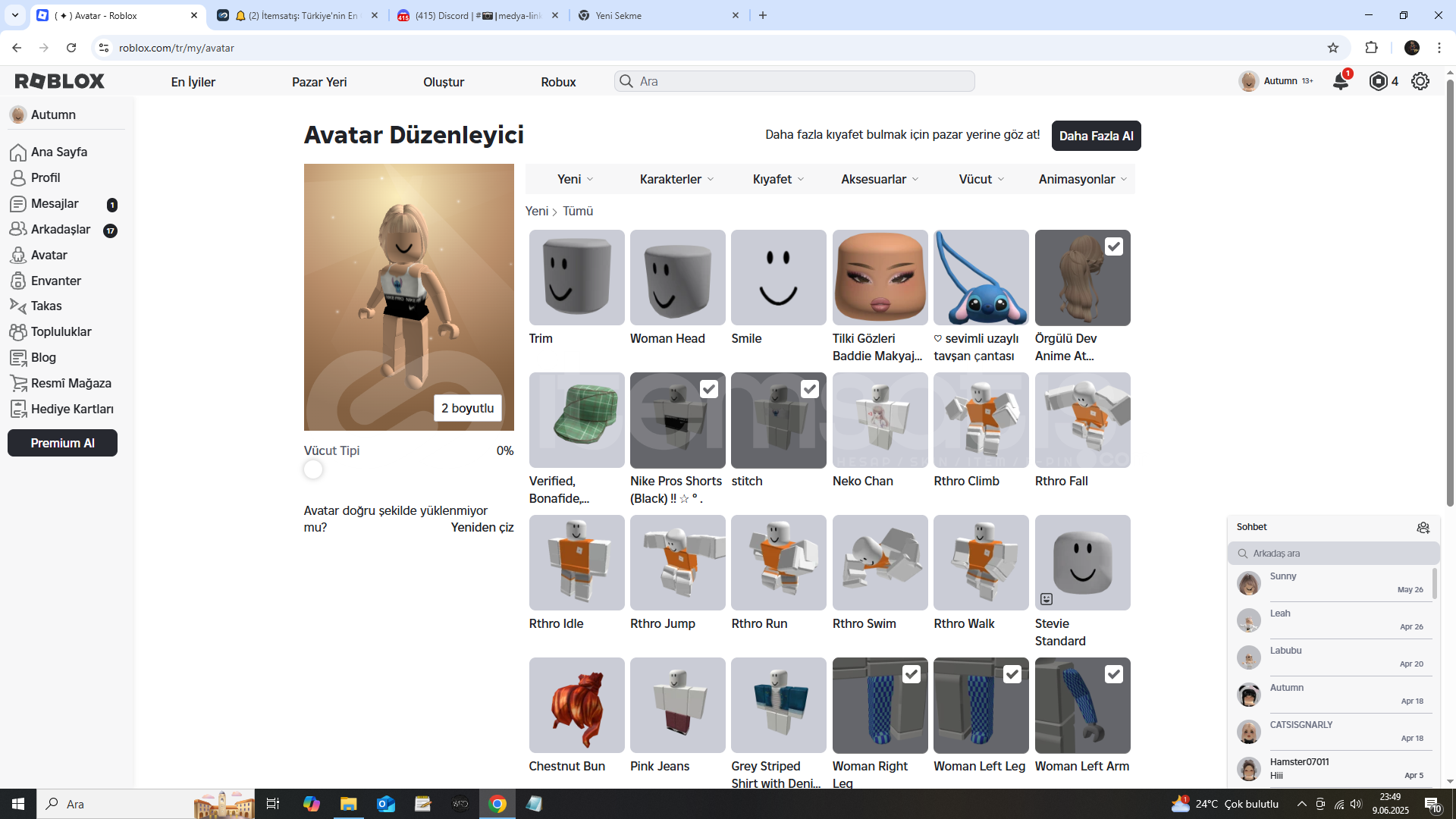
Task: Uncheck the stitch shirt item
Action: click(809, 389)
